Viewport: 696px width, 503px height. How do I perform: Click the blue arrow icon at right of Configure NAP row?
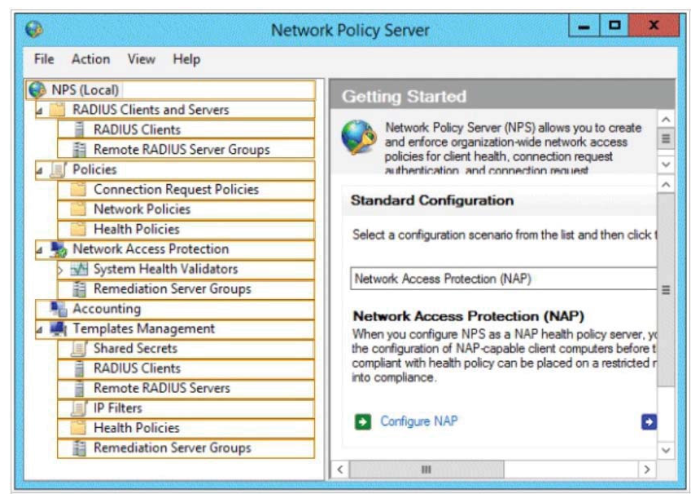point(649,421)
